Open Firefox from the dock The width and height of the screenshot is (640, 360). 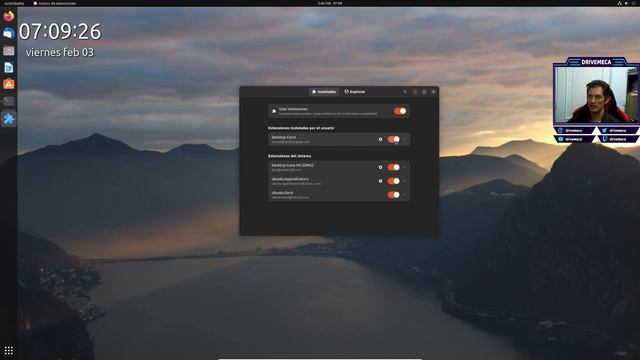pyautogui.click(x=9, y=16)
